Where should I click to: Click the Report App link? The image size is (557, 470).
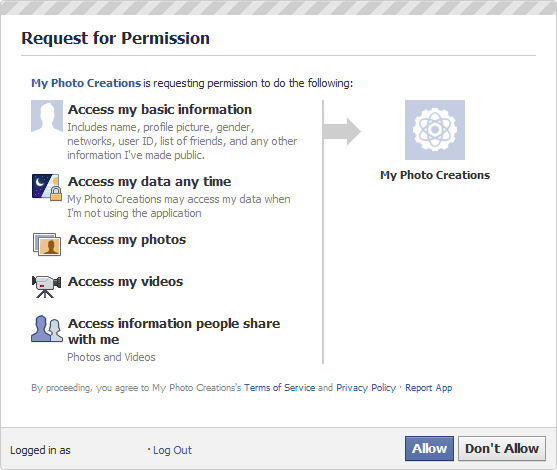pos(428,388)
